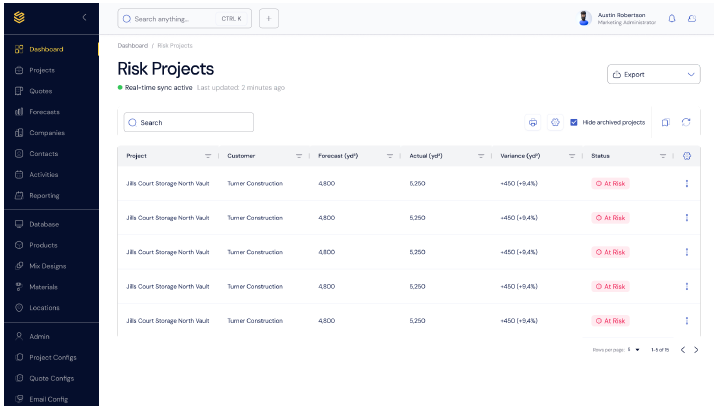Collapse the sidebar with the chevron arrow

click(84, 18)
